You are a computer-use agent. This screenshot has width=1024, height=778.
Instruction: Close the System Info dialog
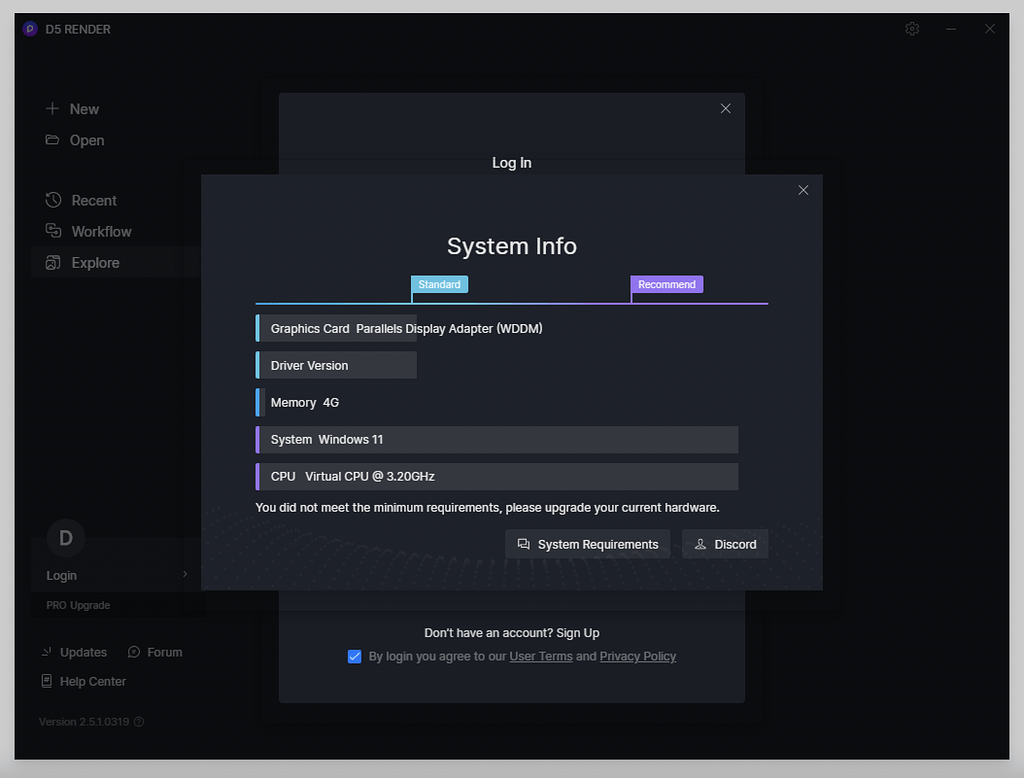[x=803, y=190]
